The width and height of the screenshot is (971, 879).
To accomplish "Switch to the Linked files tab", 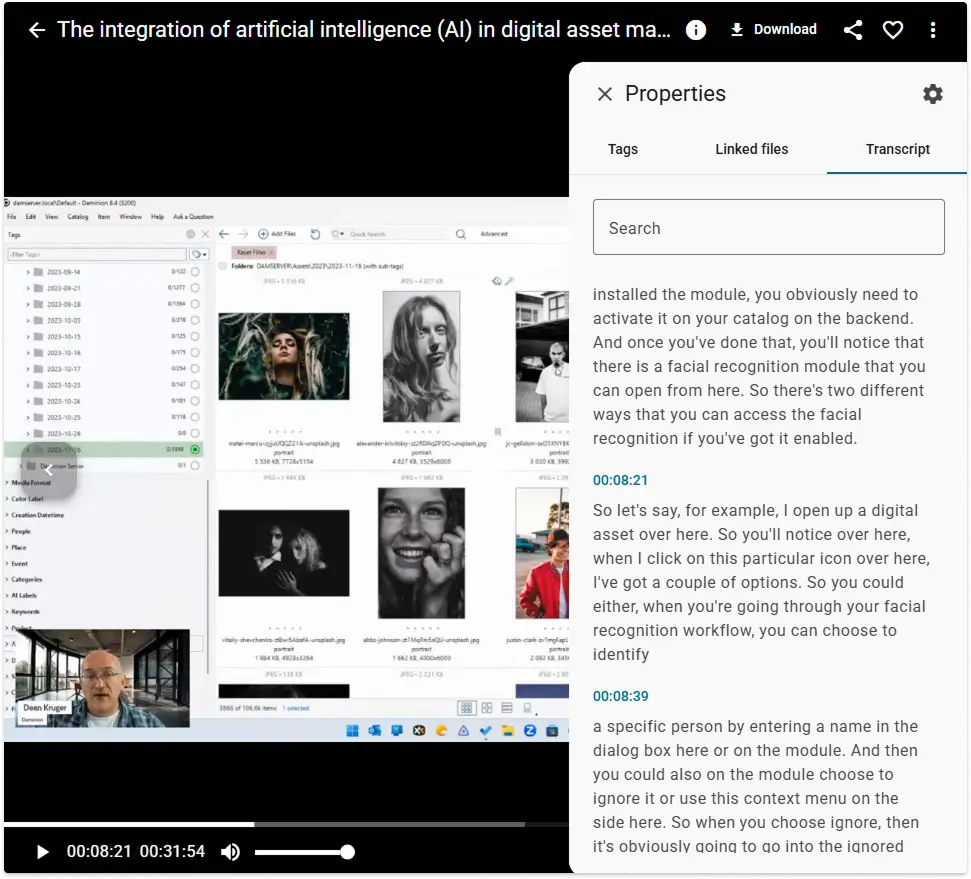I will pyautogui.click(x=751, y=149).
